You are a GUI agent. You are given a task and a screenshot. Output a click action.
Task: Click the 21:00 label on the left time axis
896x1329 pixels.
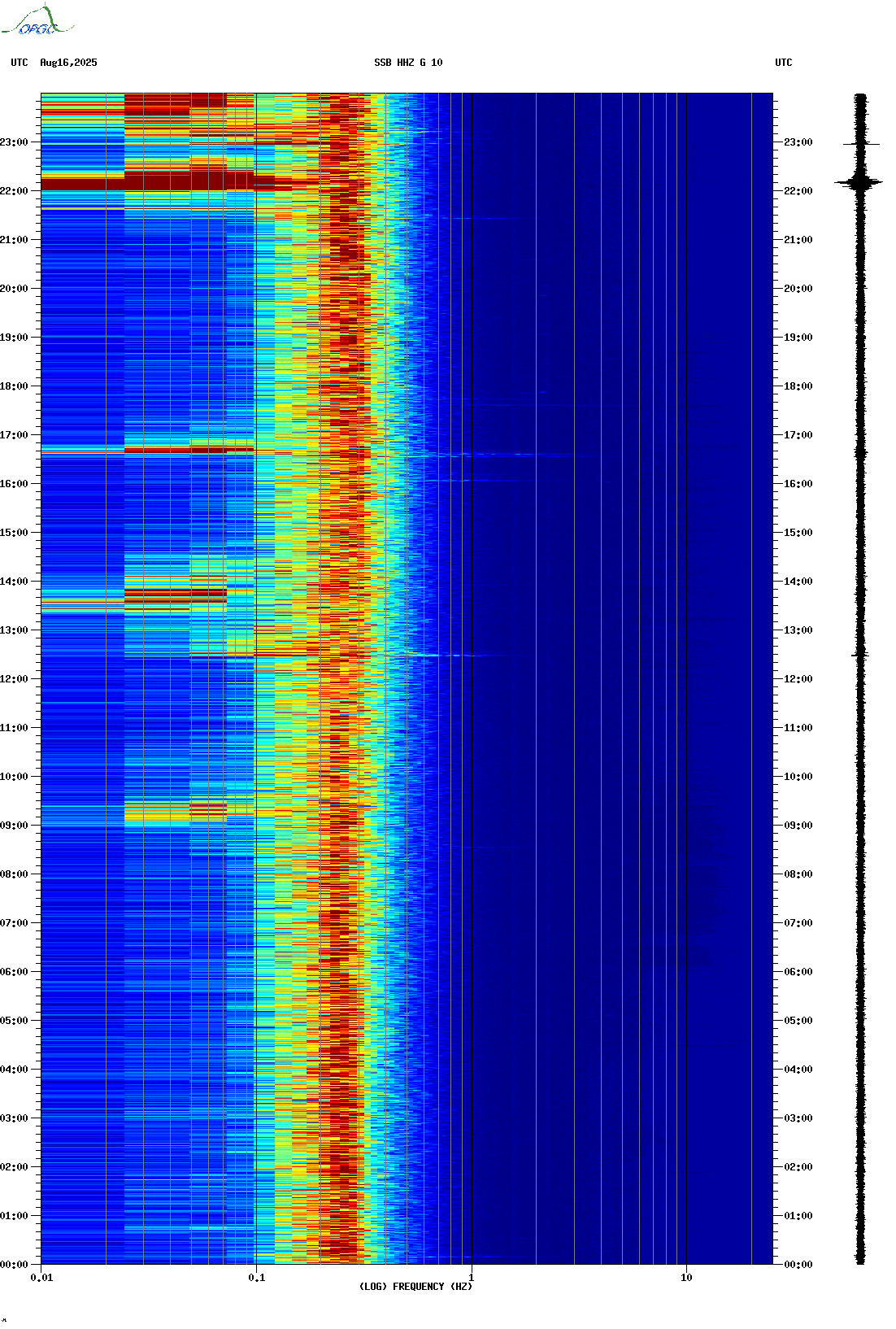tap(14, 240)
